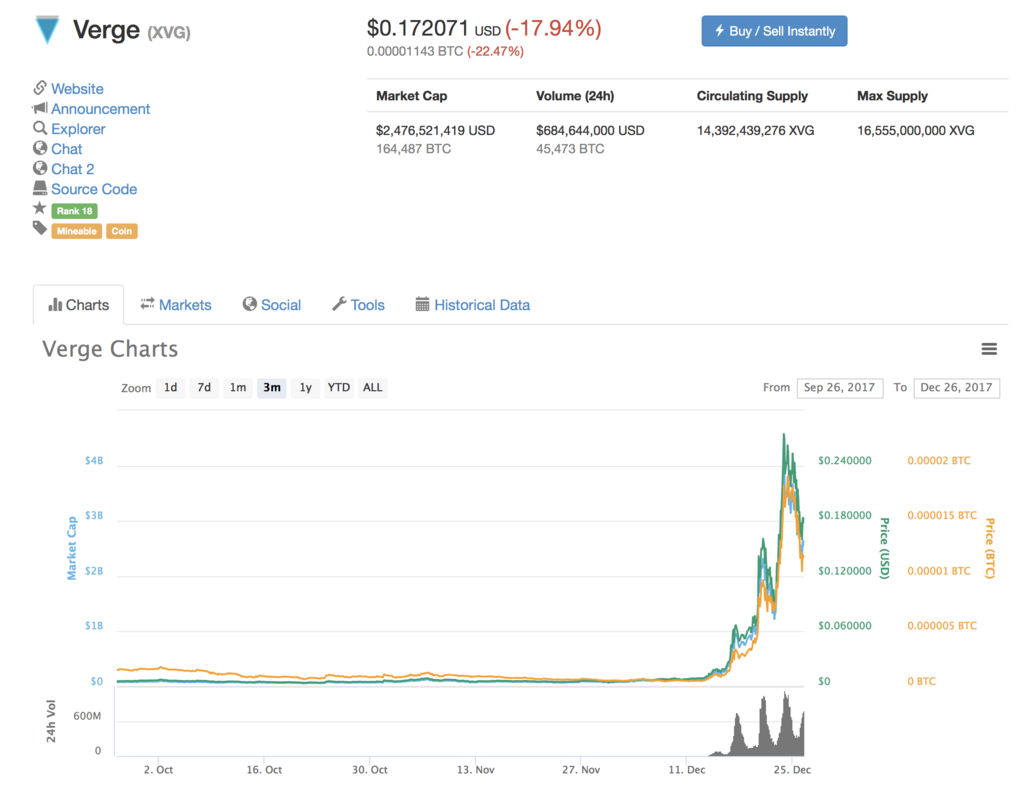Open the chart hamburger menu icon

pos(989,349)
